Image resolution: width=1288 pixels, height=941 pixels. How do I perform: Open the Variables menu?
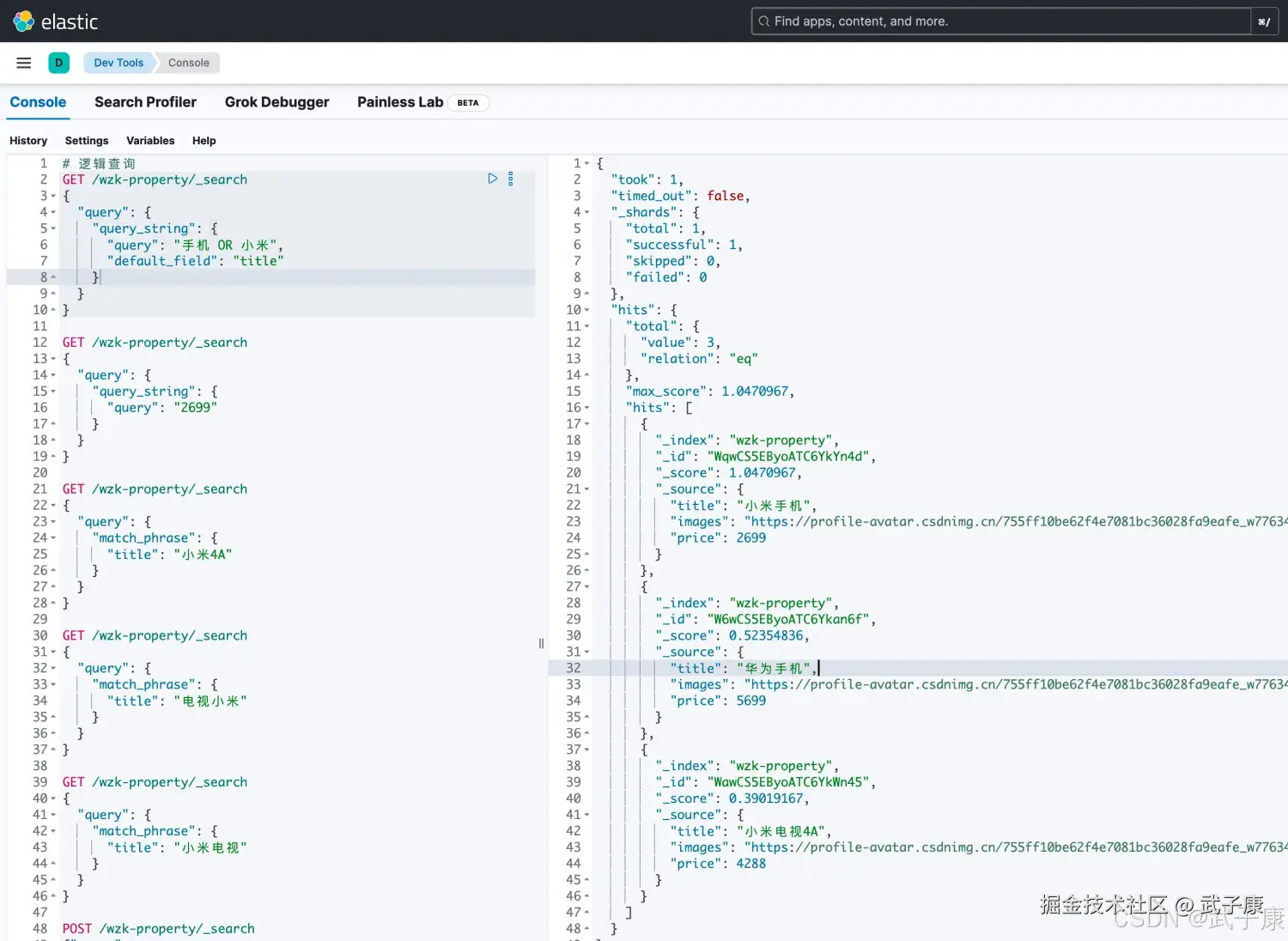pyautogui.click(x=150, y=140)
